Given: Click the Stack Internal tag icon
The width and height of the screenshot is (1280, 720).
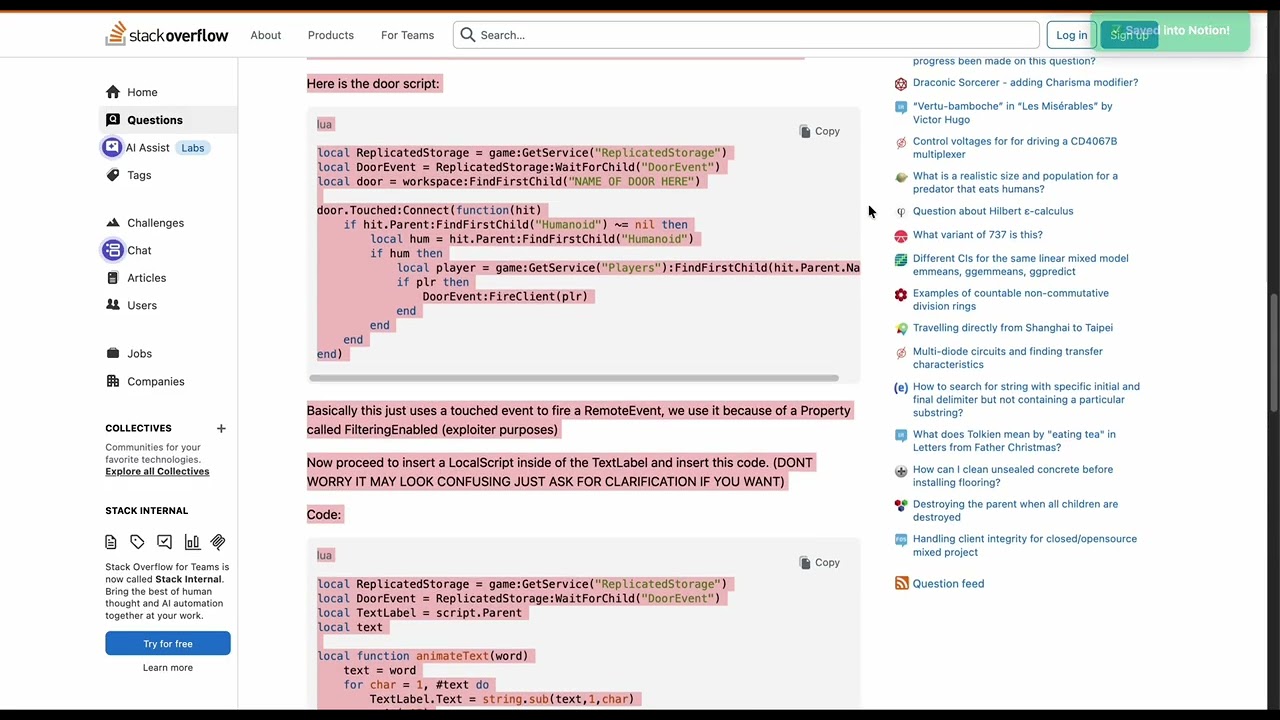Looking at the screenshot, I should coord(137,542).
